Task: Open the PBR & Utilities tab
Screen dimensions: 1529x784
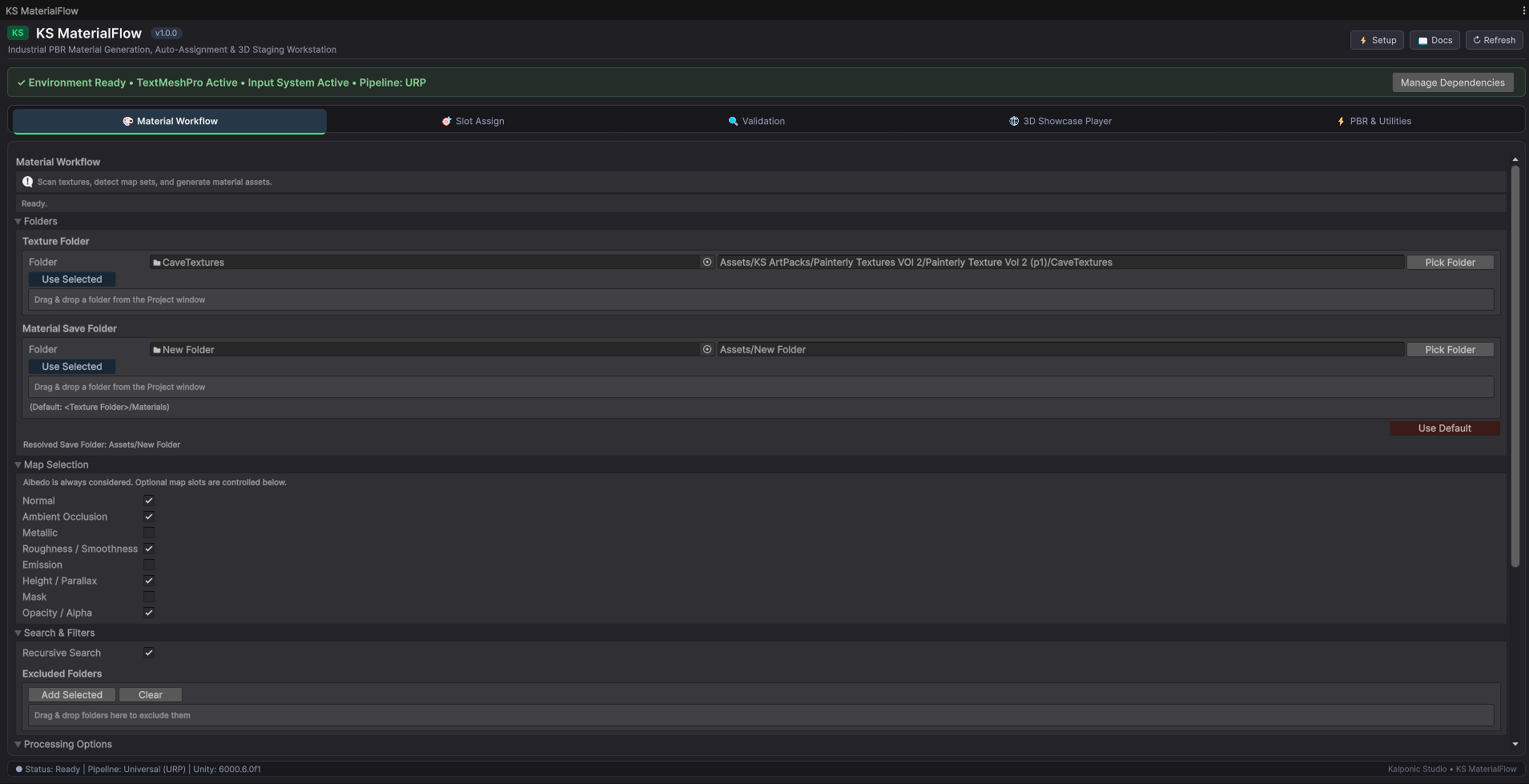Action: [x=1374, y=121]
